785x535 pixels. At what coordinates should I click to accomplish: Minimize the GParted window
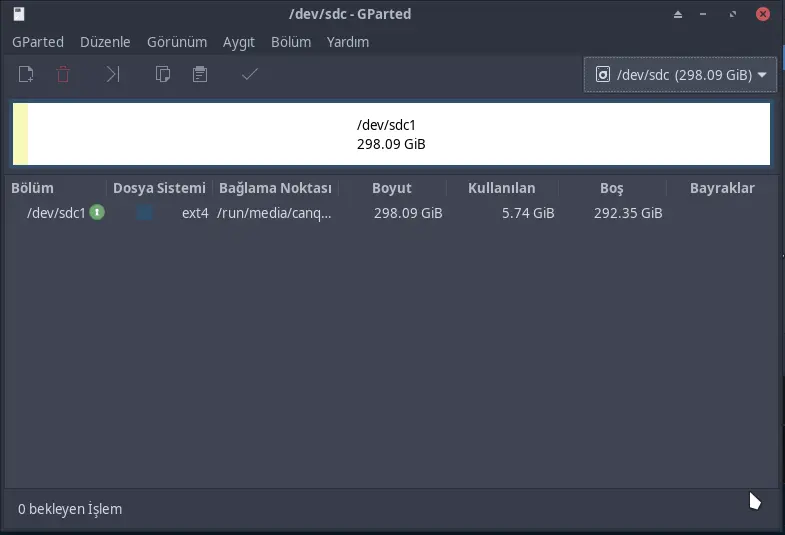[703, 15]
